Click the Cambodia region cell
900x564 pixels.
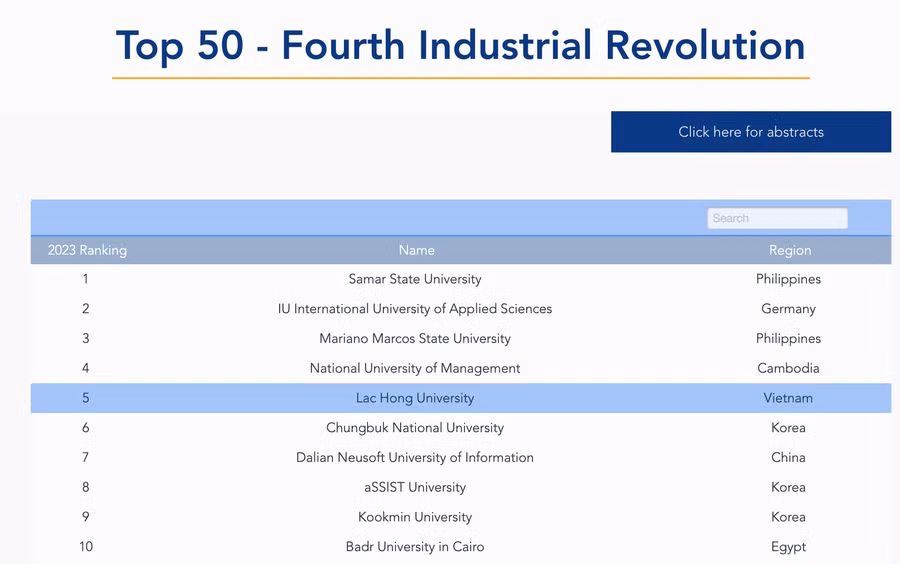pyautogui.click(x=788, y=368)
